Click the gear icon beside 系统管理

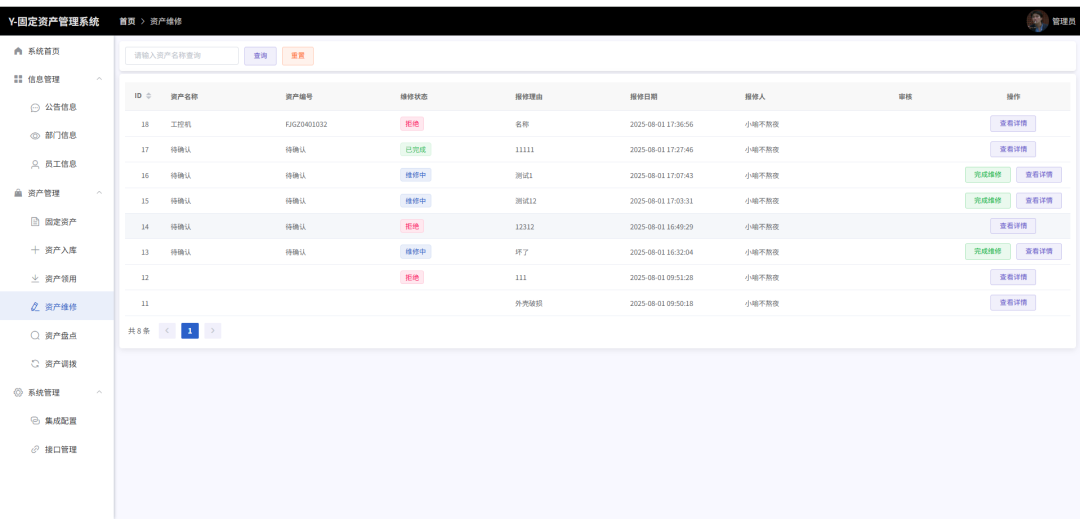[19, 392]
